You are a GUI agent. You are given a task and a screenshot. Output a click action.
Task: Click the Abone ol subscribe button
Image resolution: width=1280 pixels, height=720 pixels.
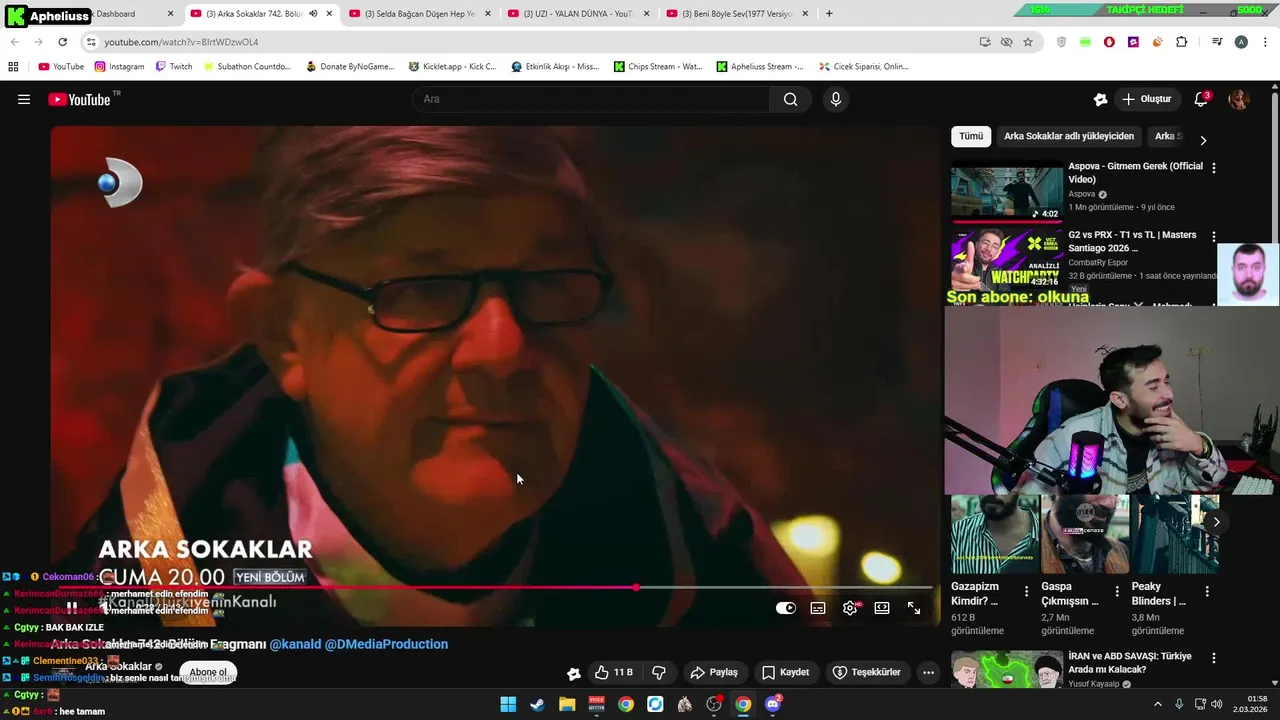pyautogui.click(x=208, y=672)
